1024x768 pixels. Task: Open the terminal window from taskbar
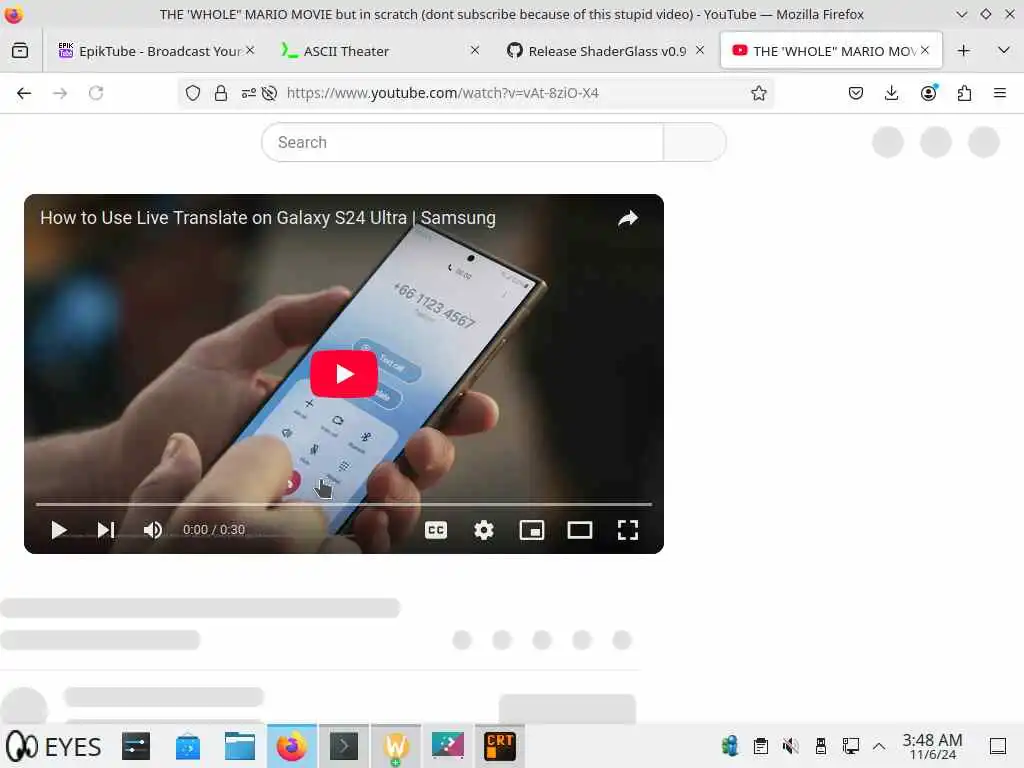point(344,746)
